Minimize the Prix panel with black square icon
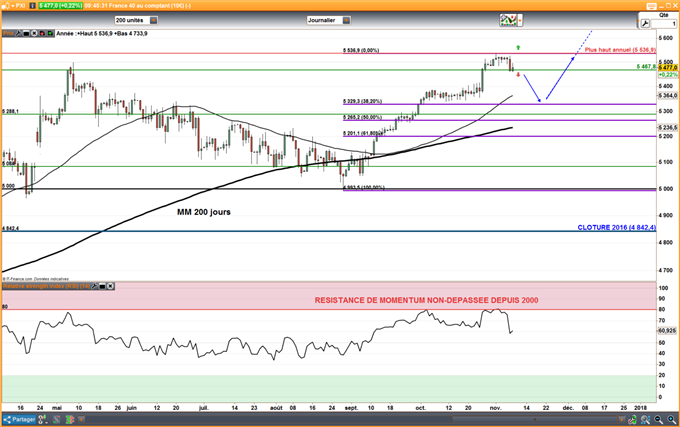This screenshot has height=427, width=680. 26,33
